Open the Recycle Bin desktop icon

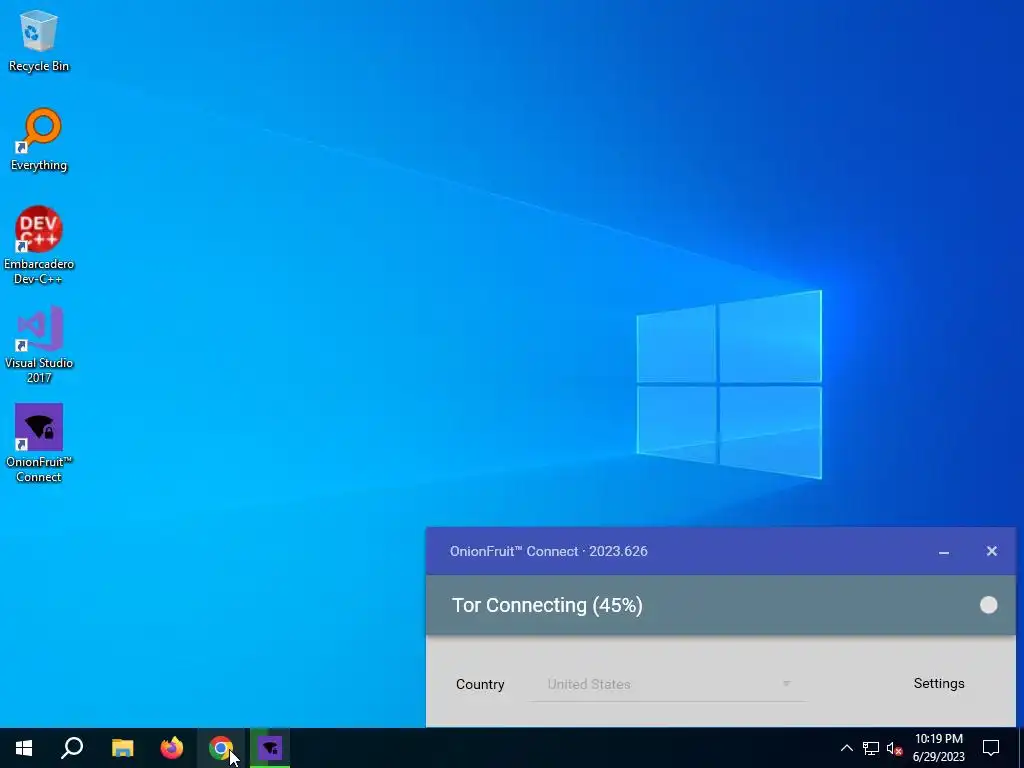point(39,40)
